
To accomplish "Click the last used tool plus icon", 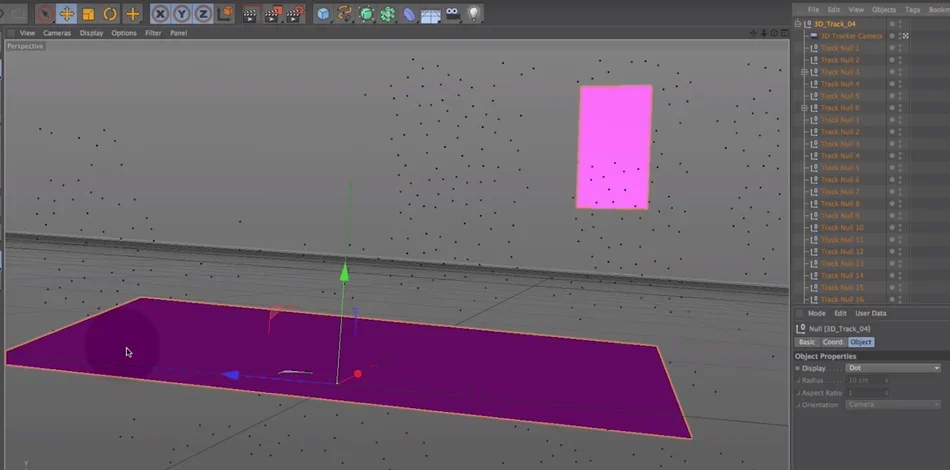I will tap(132, 13).
